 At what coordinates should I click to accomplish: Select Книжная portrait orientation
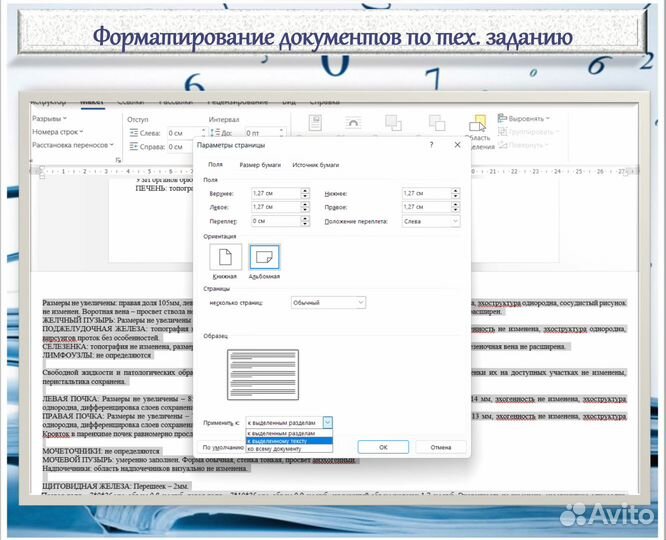click(225, 257)
